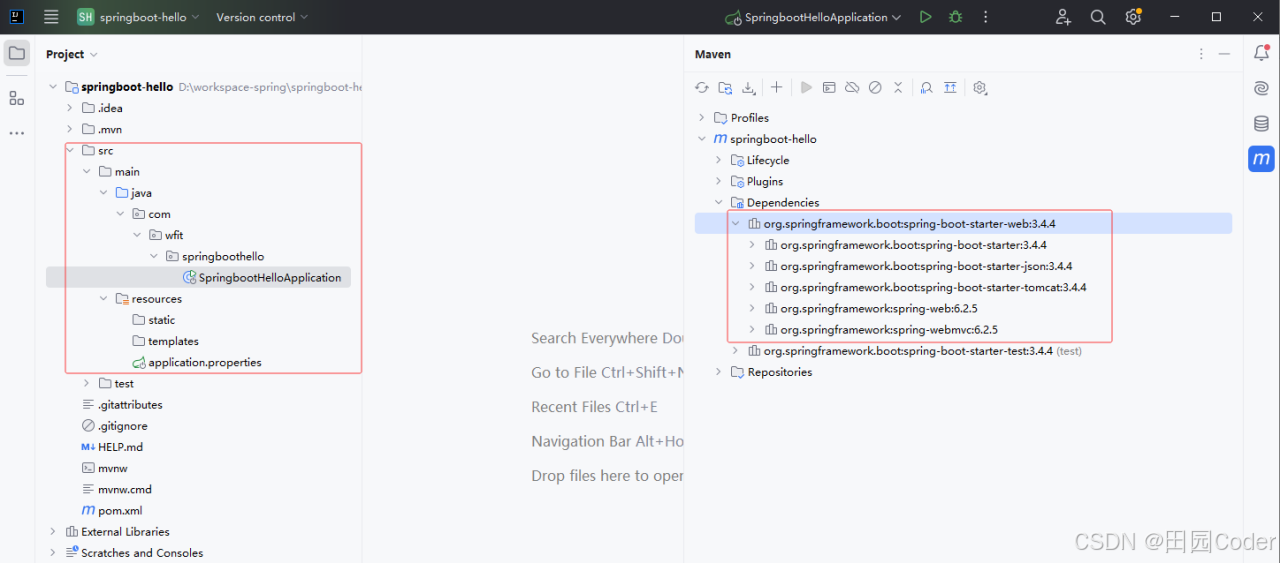The image size is (1280, 563).
Task: Open the Analyze Dependencies magnifier icon
Action: pos(926,88)
